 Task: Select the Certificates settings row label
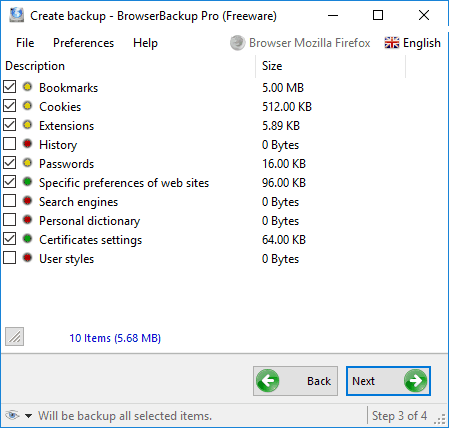pyautogui.click(x=90, y=240)
